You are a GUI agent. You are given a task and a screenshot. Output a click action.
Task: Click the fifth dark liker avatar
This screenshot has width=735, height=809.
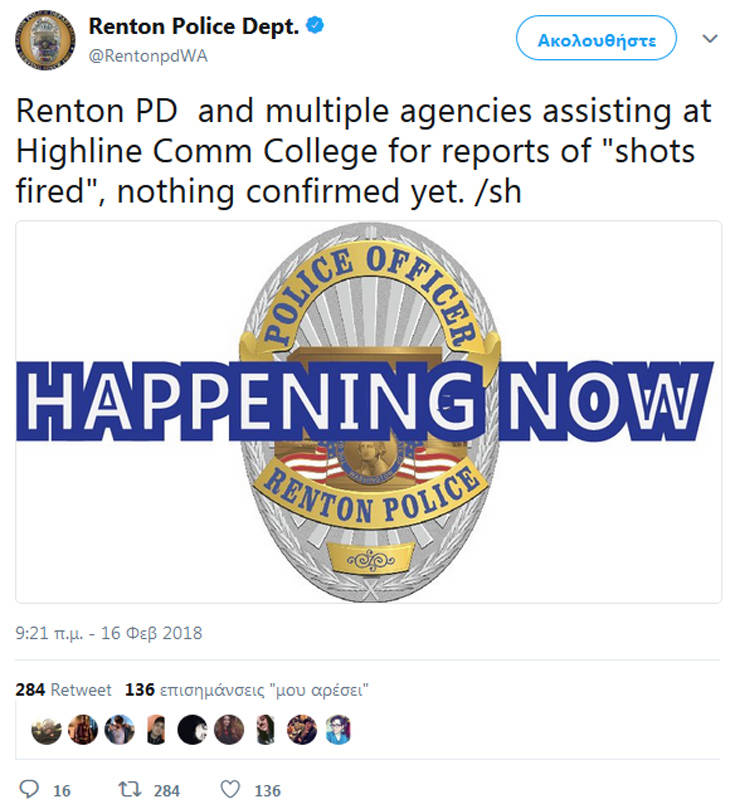[191, 731]
